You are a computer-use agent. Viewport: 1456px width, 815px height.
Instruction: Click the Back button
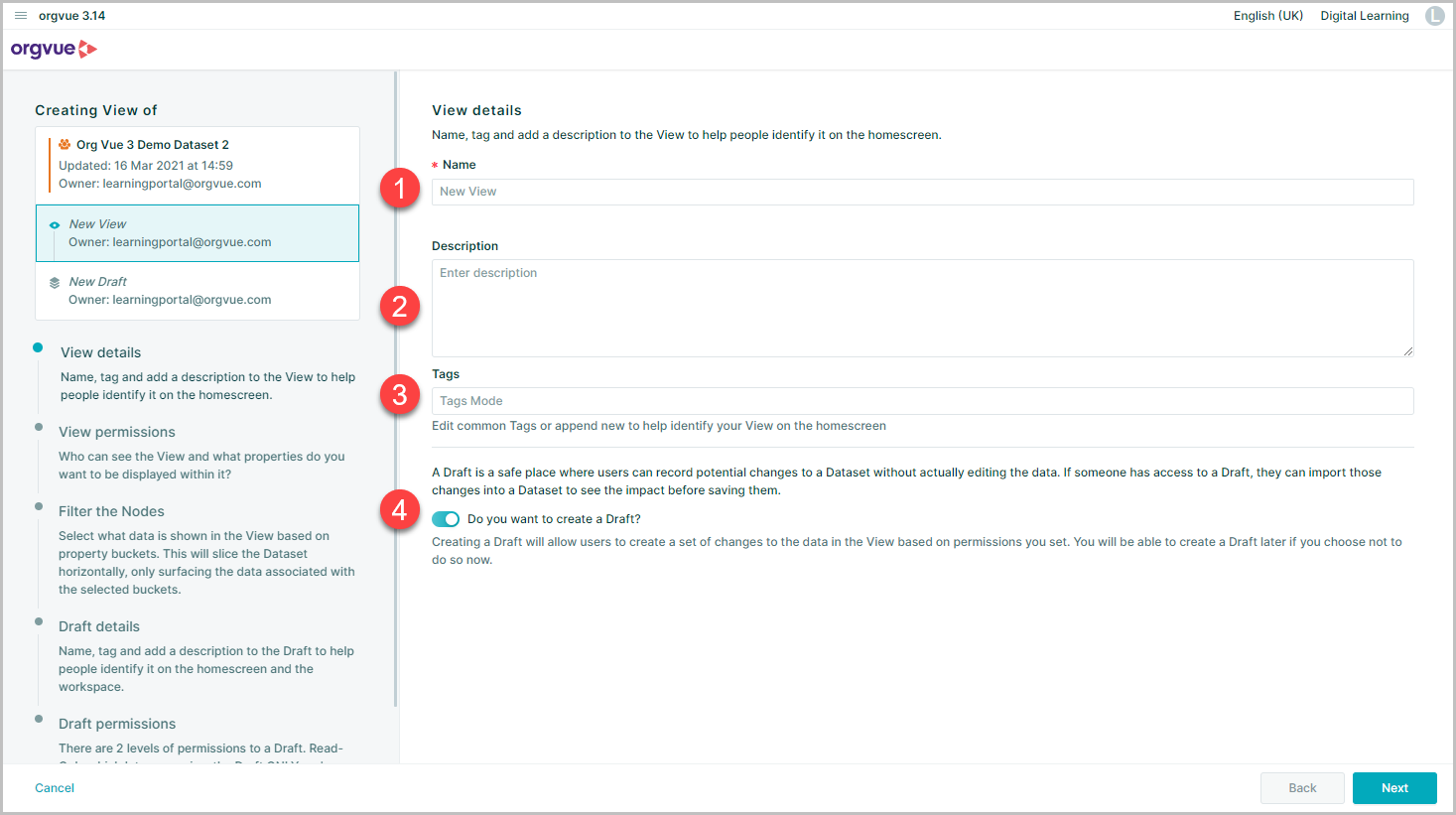tap(1302, 788)
